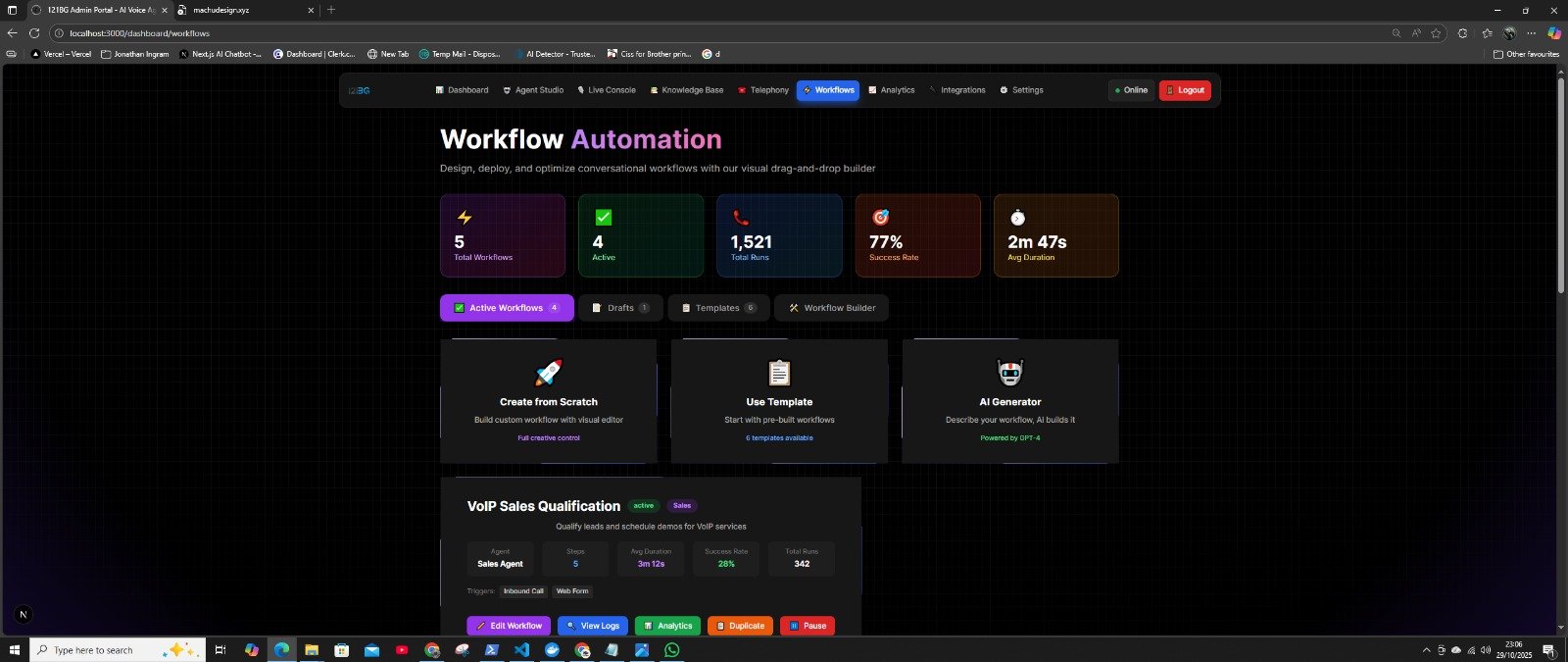The image size is (1568, 662).
Task: Click the Read aloud icon in address bar
Action: (x=1416, y=33)
